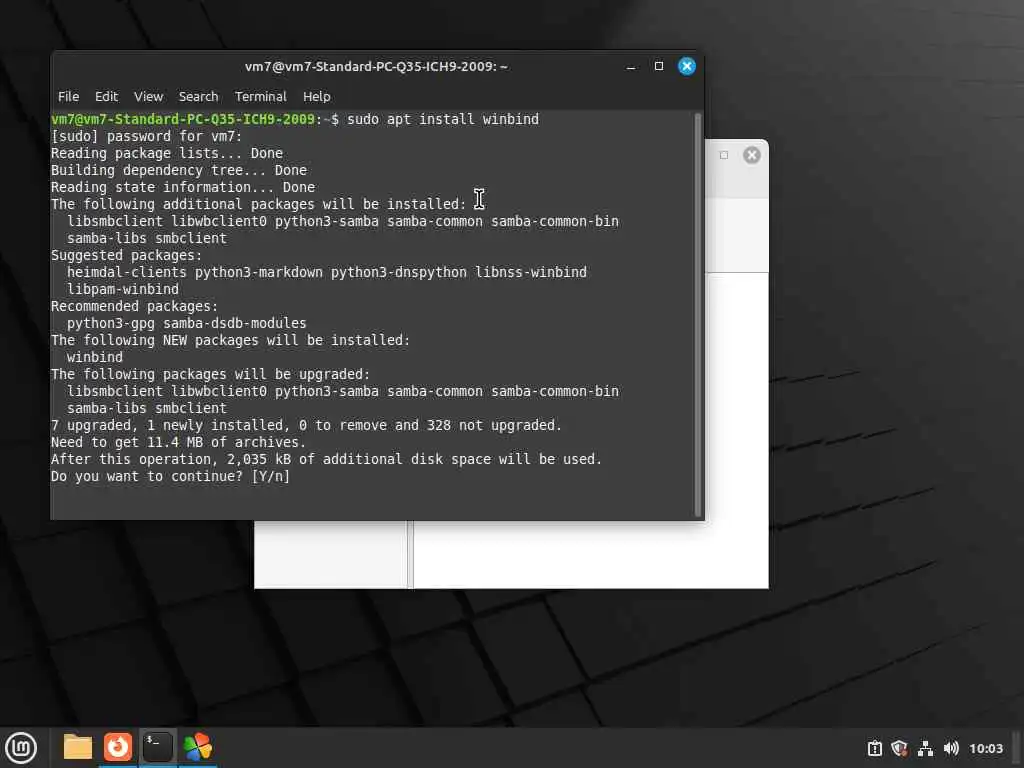Open the View menu in terminal
The image size is (1024, 768).
pos(148,97)
